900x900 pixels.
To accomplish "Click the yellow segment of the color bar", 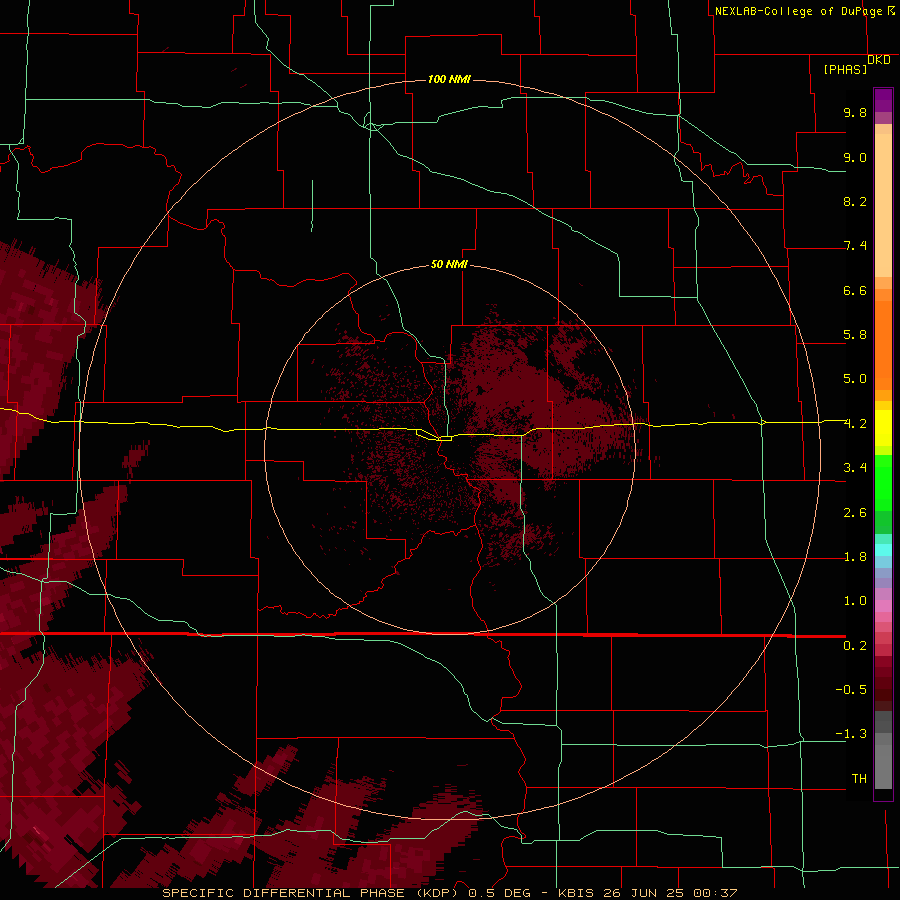I will (x=883, y=428).
